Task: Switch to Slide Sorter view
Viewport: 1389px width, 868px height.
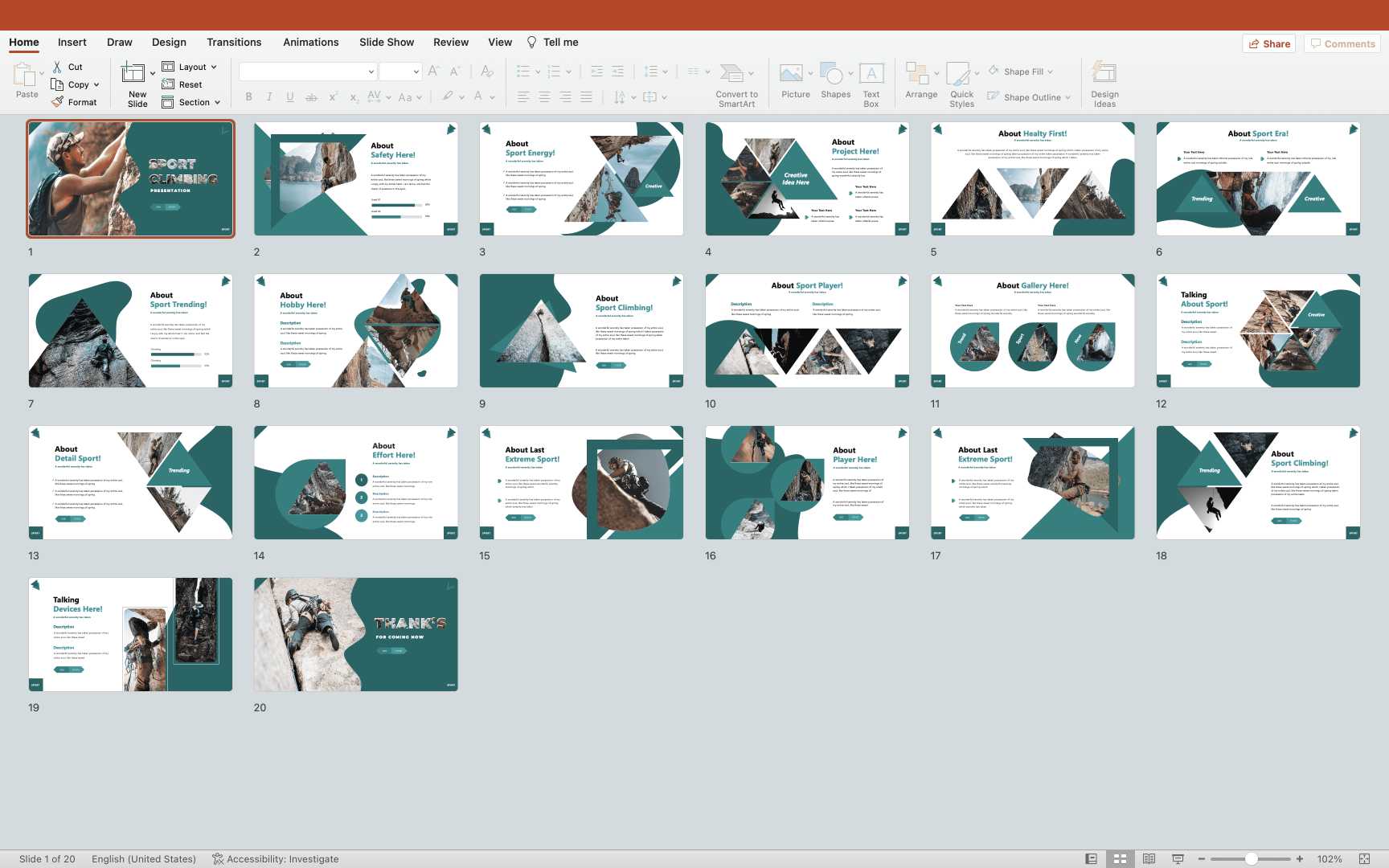Action: [1120, 858]
